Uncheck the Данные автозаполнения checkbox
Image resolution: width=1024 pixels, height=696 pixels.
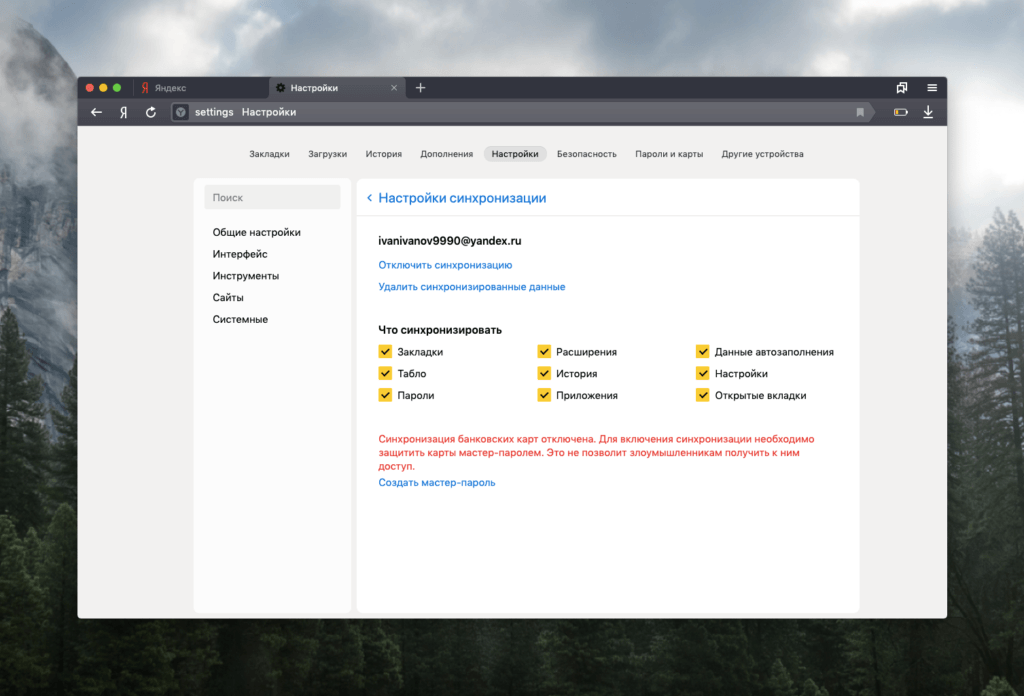click(x=703, y=352)
